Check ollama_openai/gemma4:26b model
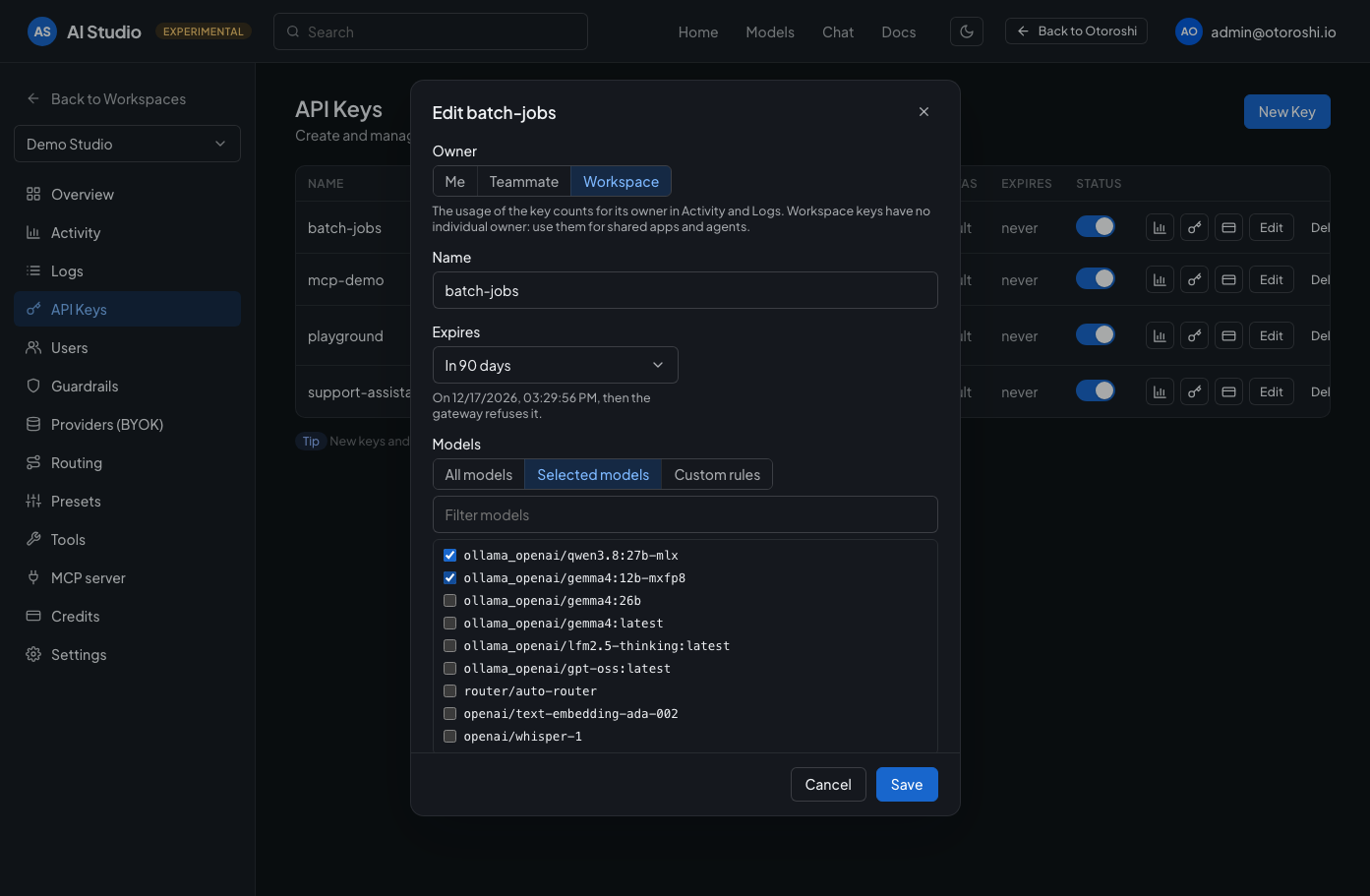 tap(449, 600)
